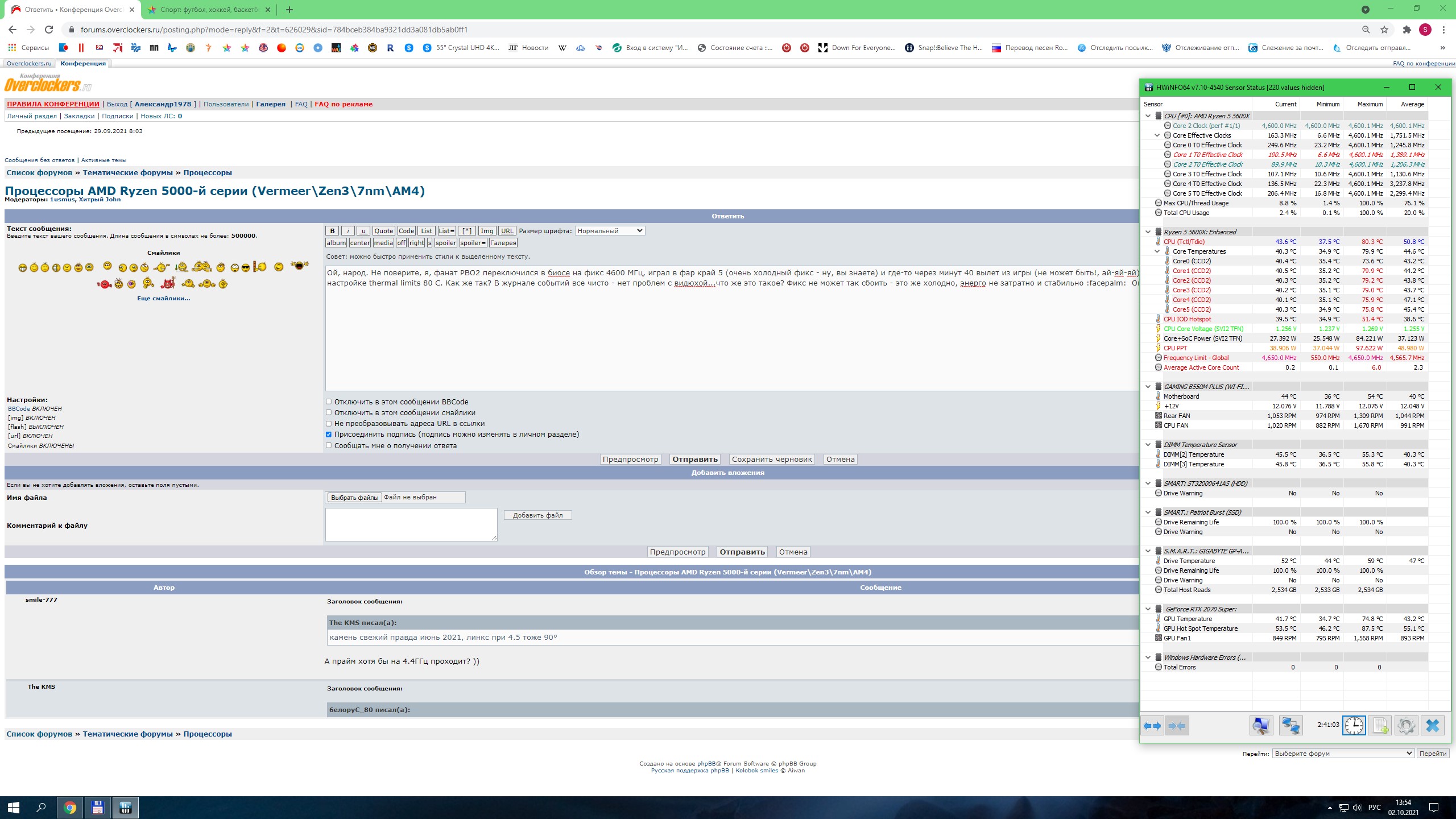Click HWiNFO expand columns arrows icon
This screenshot has width=1456, height=819.
click(x=1152, y=726)
